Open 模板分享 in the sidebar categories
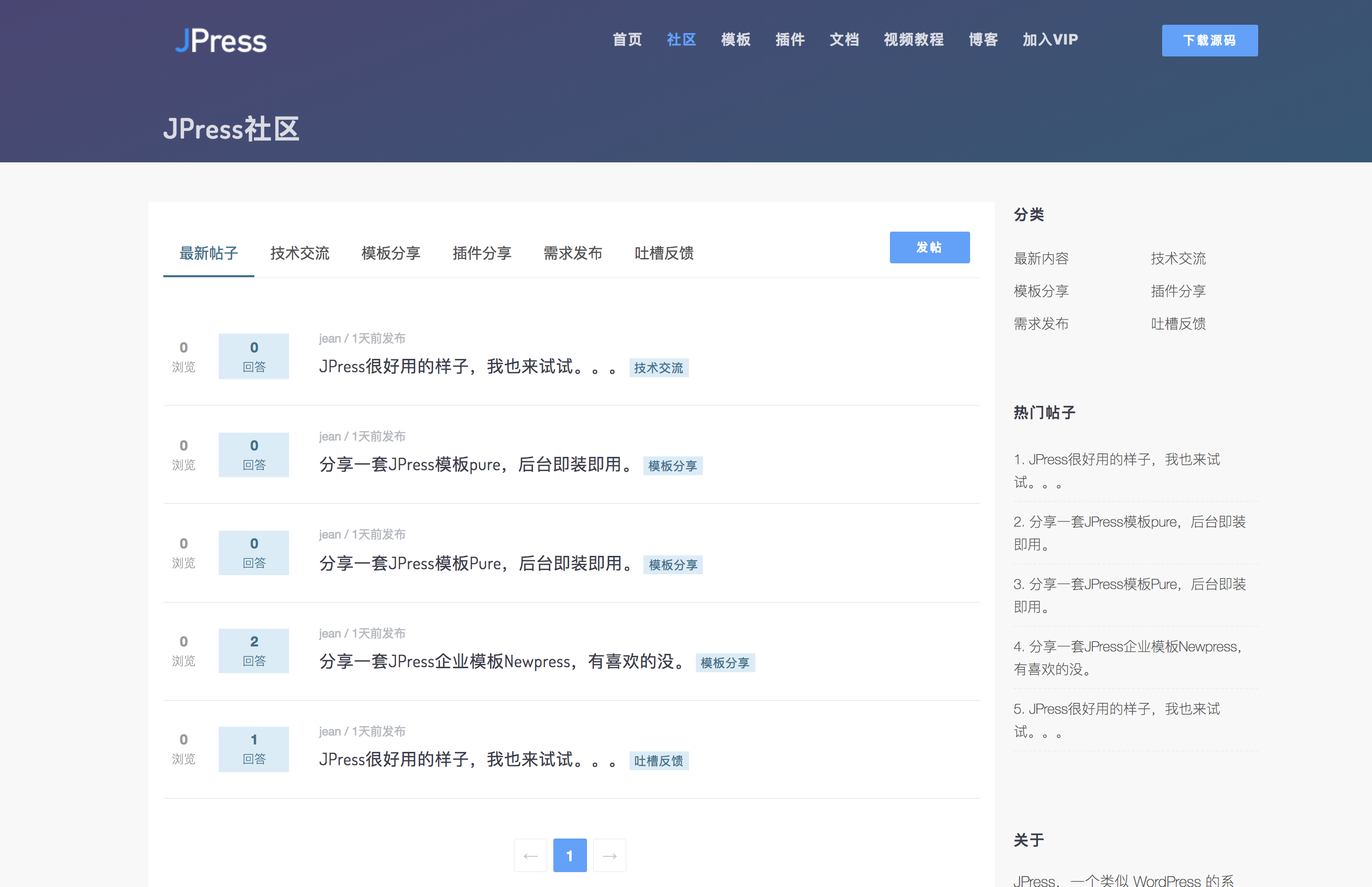This screenshot has width=1372, height=887. coord(1041,291)
